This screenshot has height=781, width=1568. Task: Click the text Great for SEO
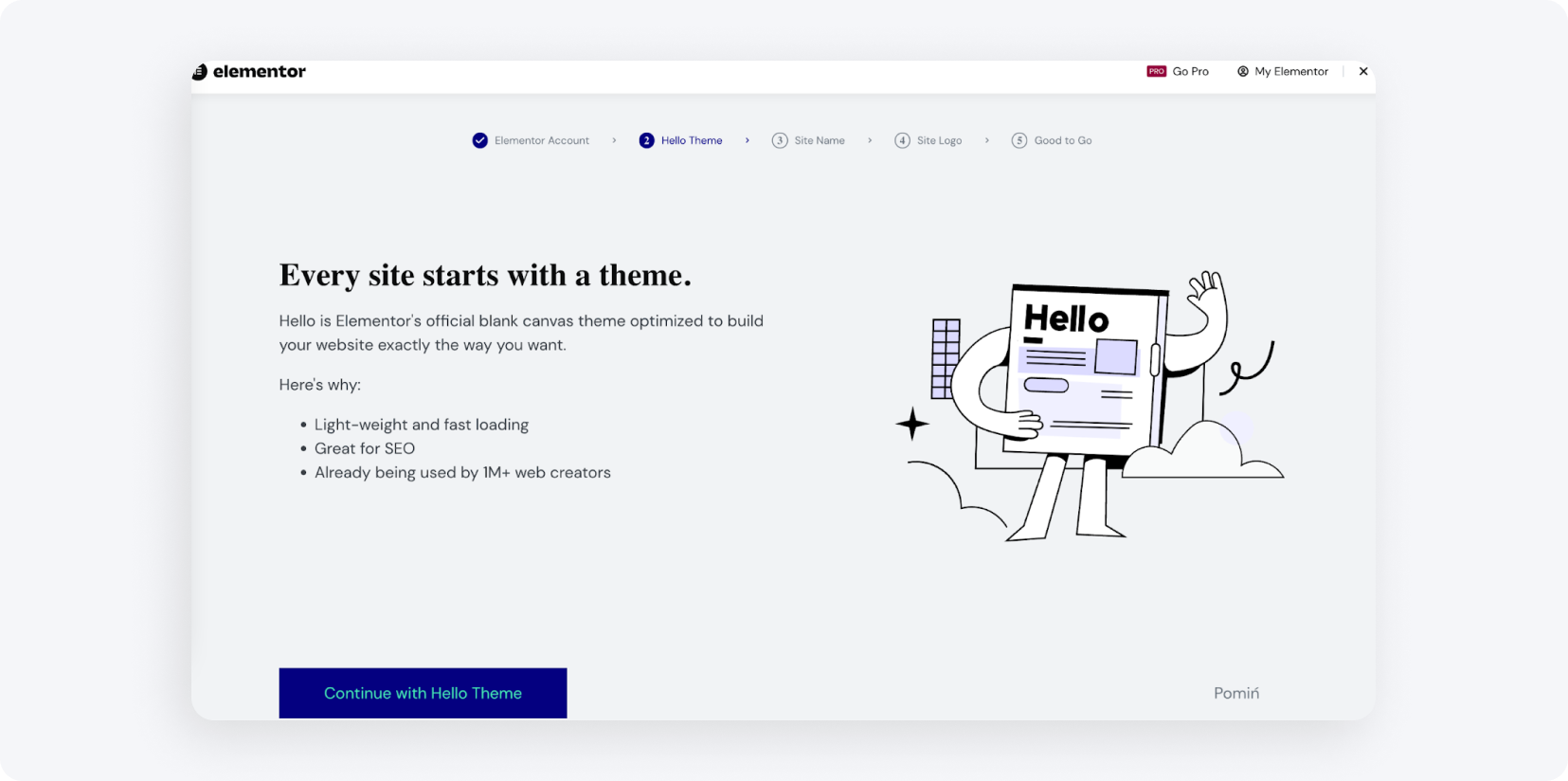click(365, 448)
